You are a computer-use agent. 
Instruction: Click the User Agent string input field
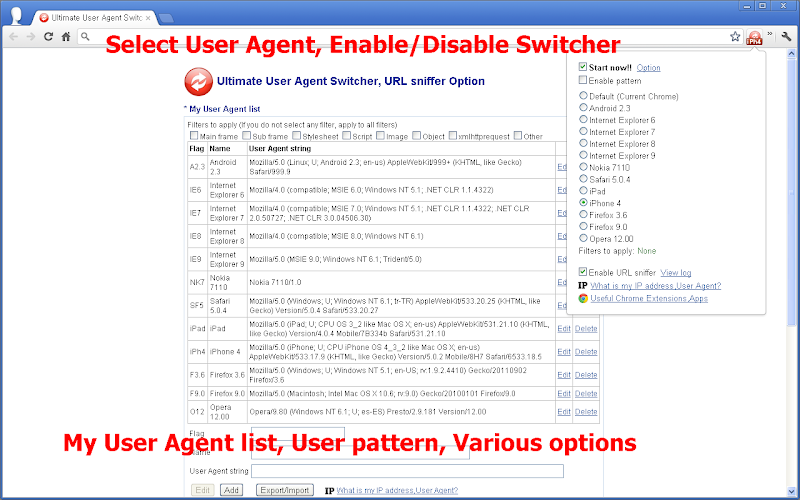click(x=407, y=471)
